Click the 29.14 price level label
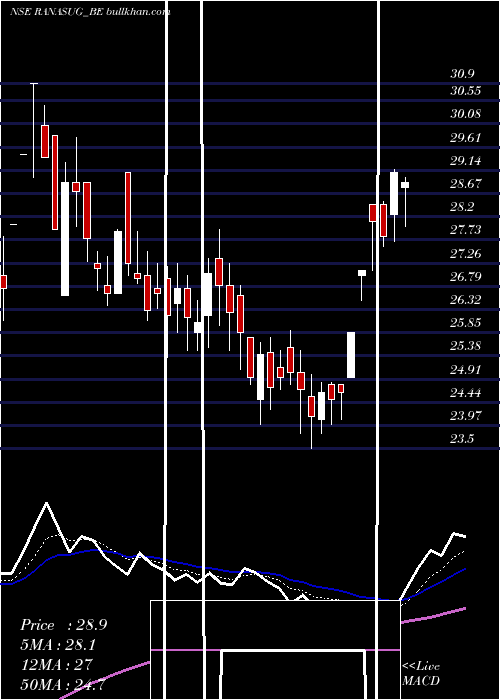The width and height of the screenshot is (500, 700). [466, 161]
